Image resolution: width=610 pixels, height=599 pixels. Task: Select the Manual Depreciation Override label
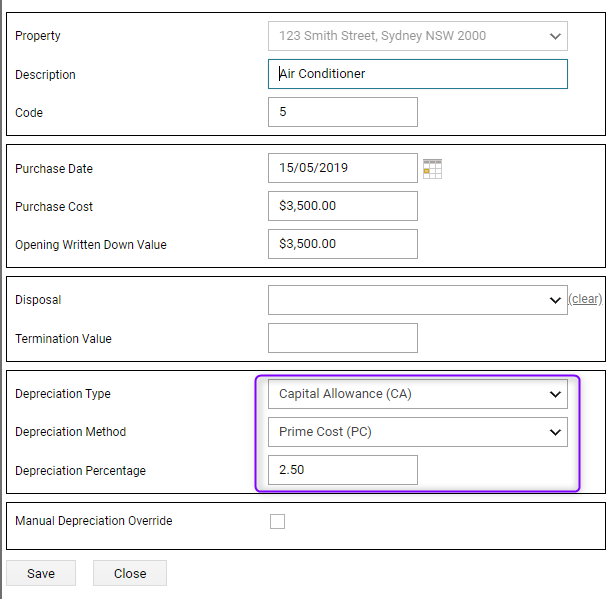point(93,521)
